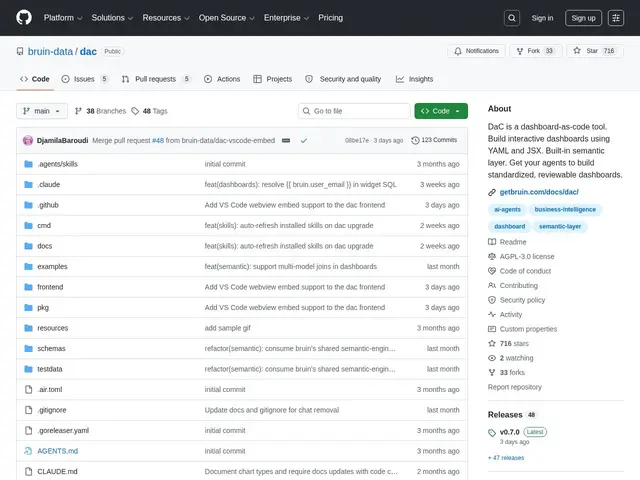Open the main branch dropdown
The width and height of the screenshot is (640, 480).
(42, 111)
